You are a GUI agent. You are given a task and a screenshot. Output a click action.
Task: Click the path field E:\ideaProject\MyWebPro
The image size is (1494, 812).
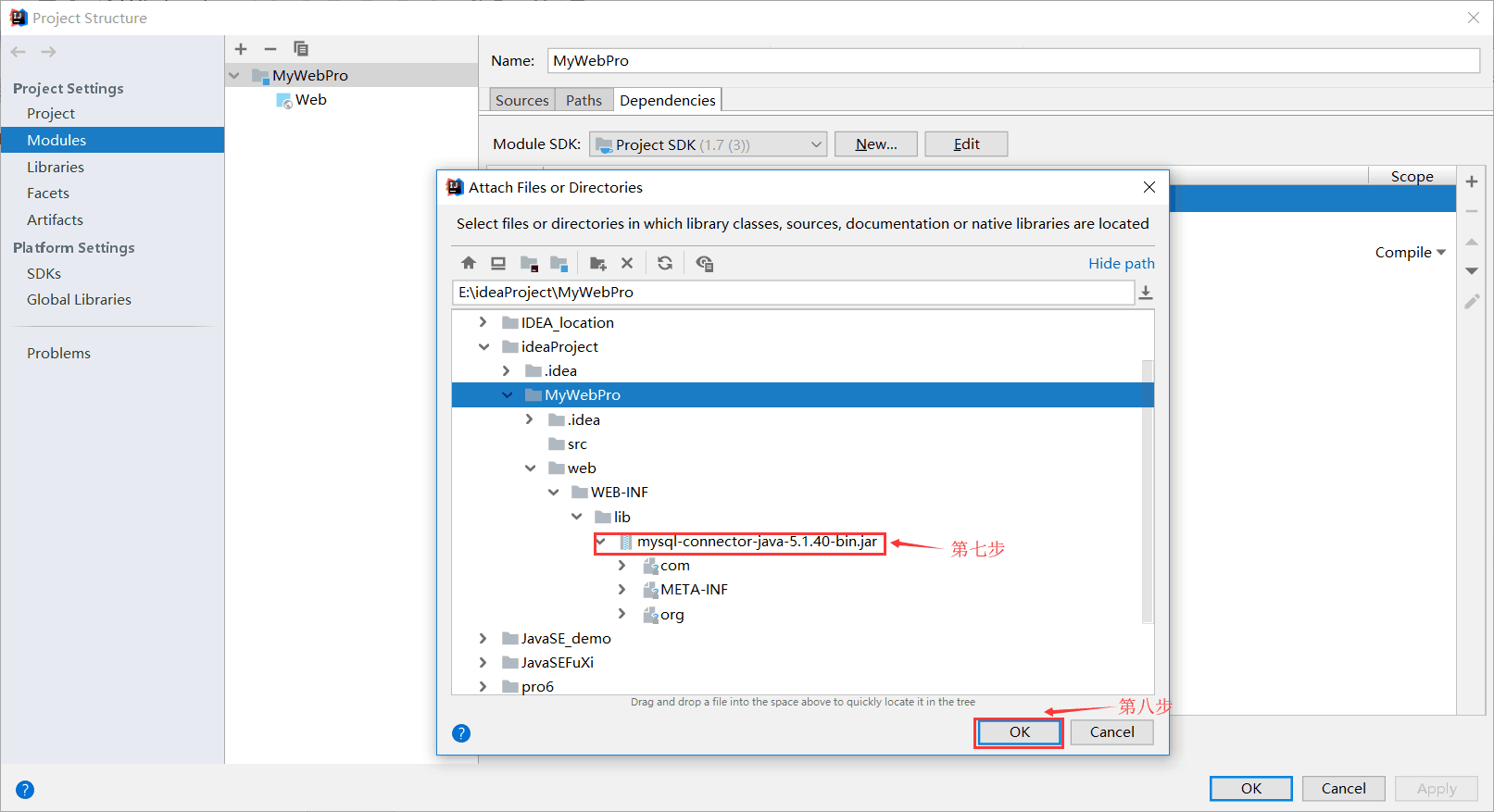793,293
